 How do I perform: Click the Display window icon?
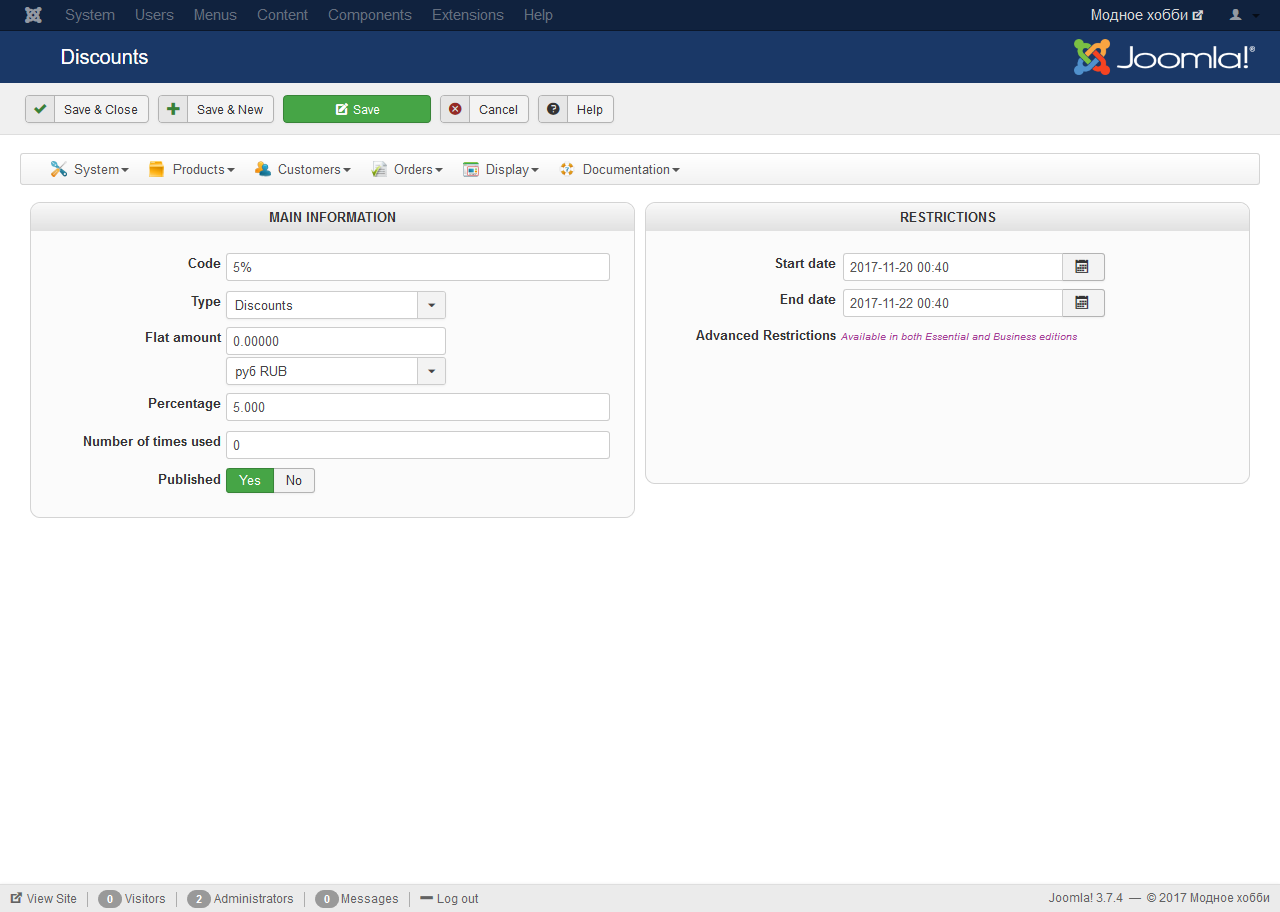coord(471,169)
